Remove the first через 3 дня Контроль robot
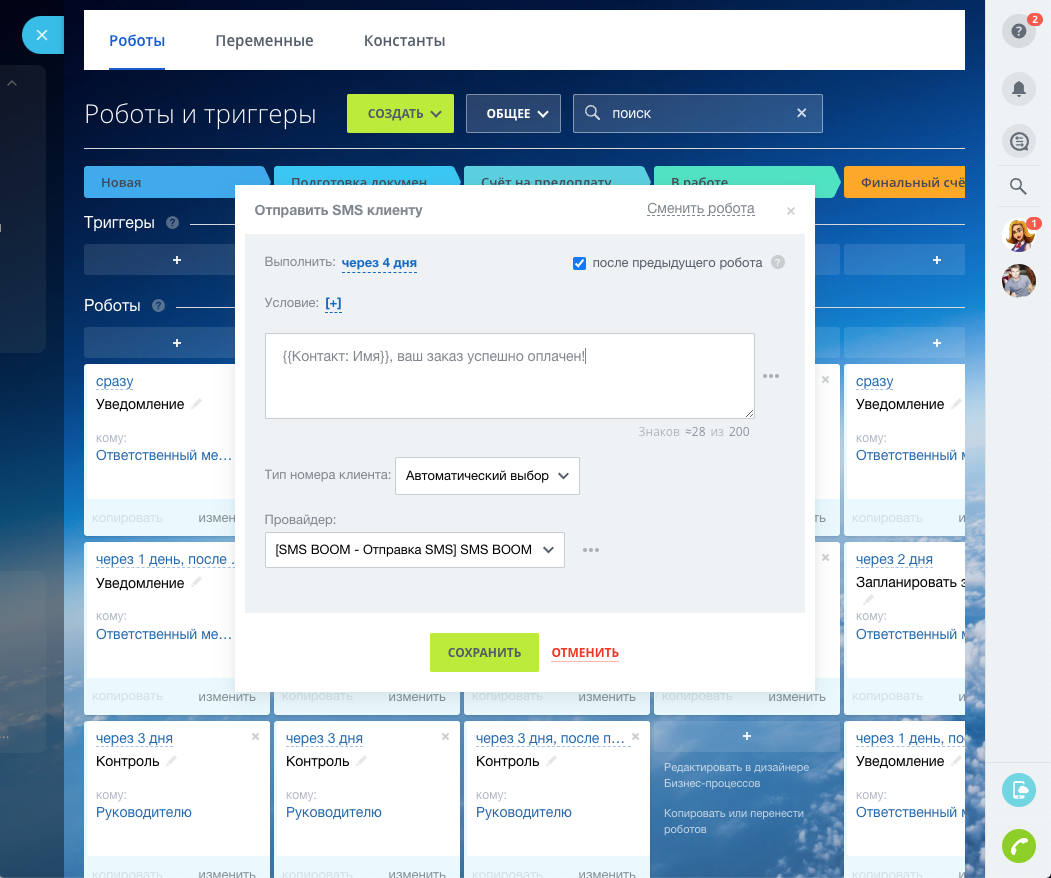Image resolution: width=1051 pixels, height=878 pixels. (x=255, y=737)
